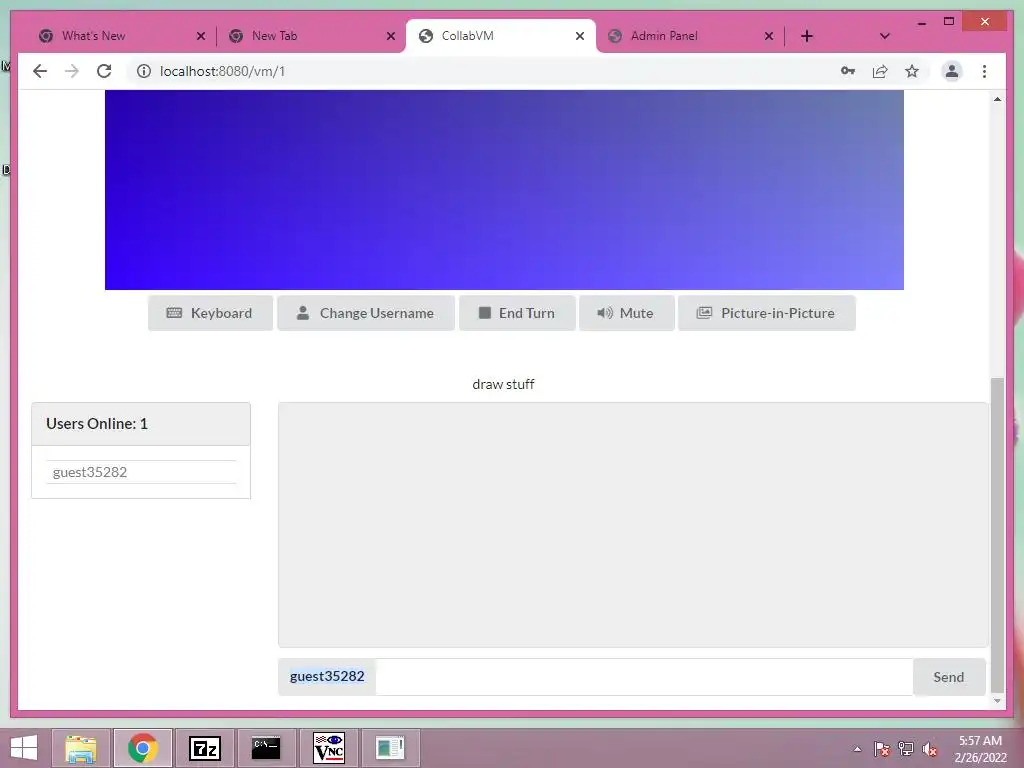Image resolution: width=1024 pixels, height=768 pixels.
Task: Open File Explorer from the taskbar
Action: pyautogui.click(x=81, y=748)
